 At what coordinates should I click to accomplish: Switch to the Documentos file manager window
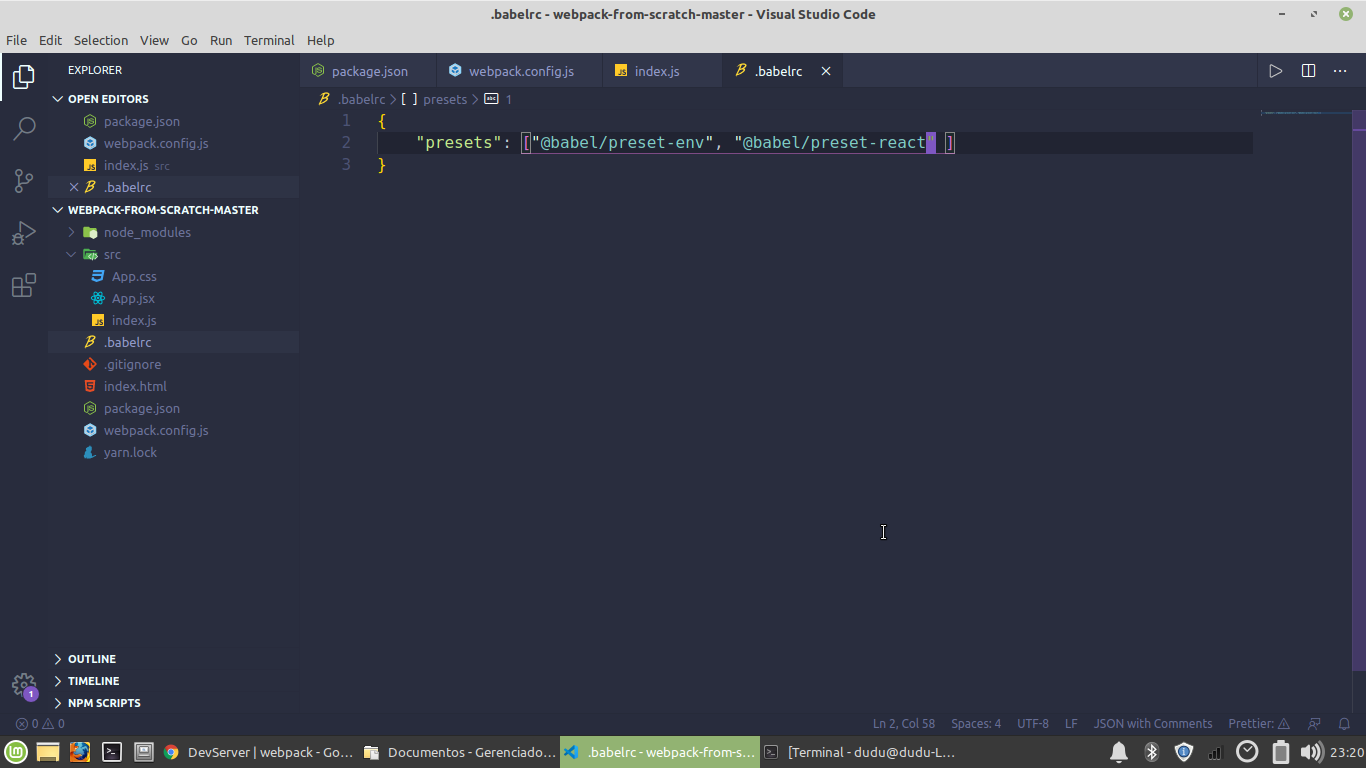[x=460, y=752]
